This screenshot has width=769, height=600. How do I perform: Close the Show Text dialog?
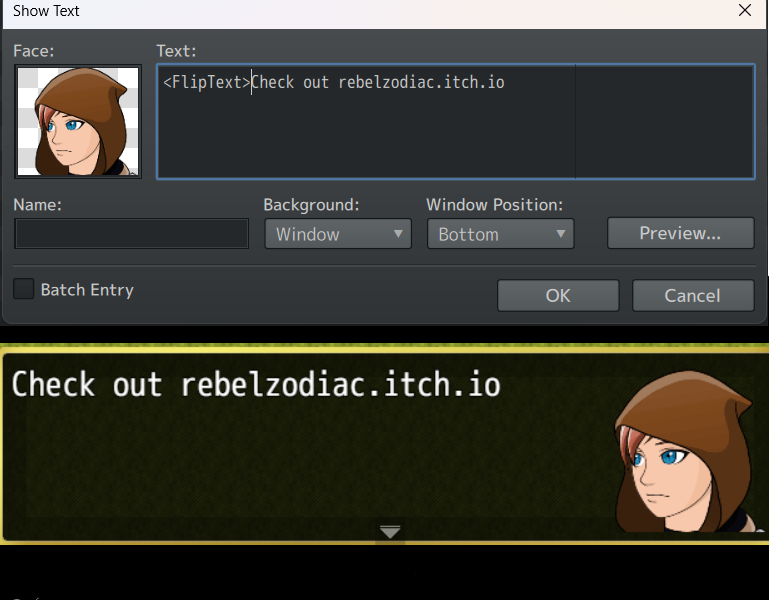click(744, 10)
